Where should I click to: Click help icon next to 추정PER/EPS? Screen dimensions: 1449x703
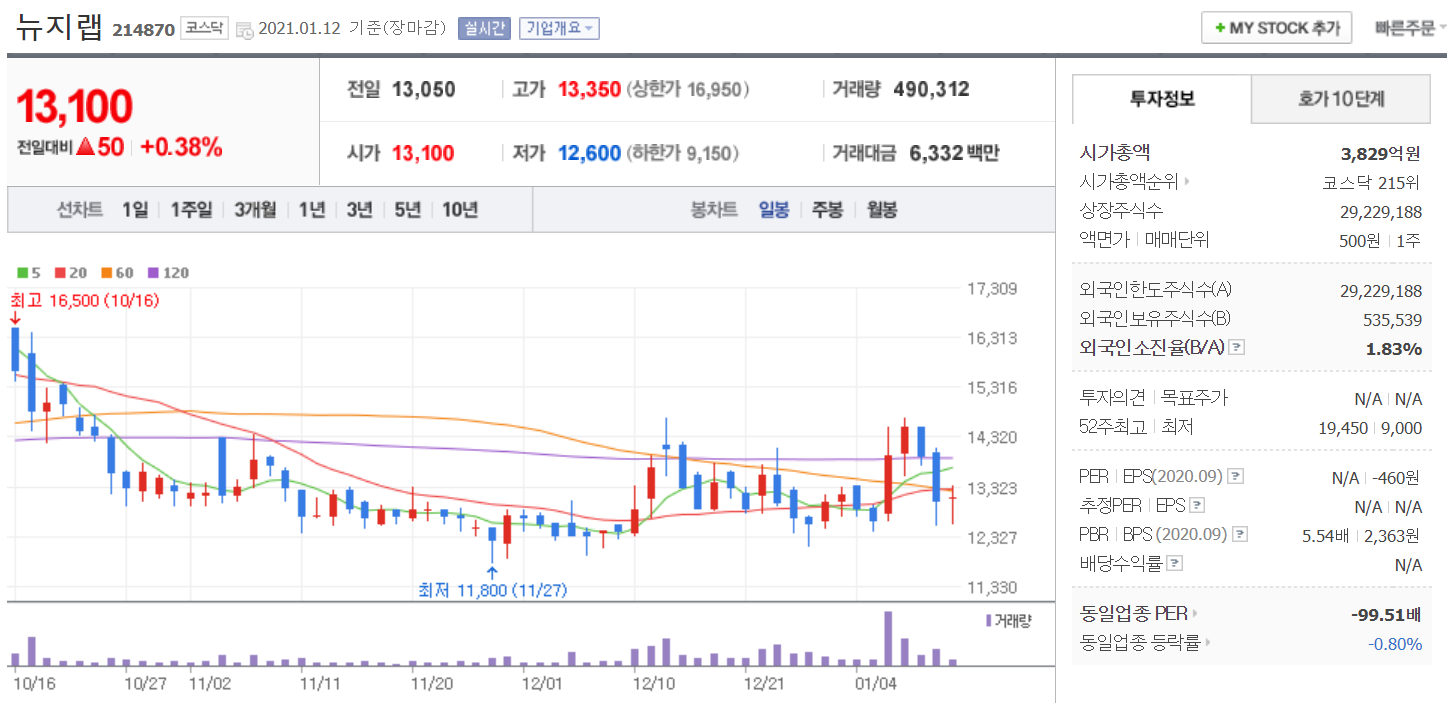click(x=1197, y=506)
